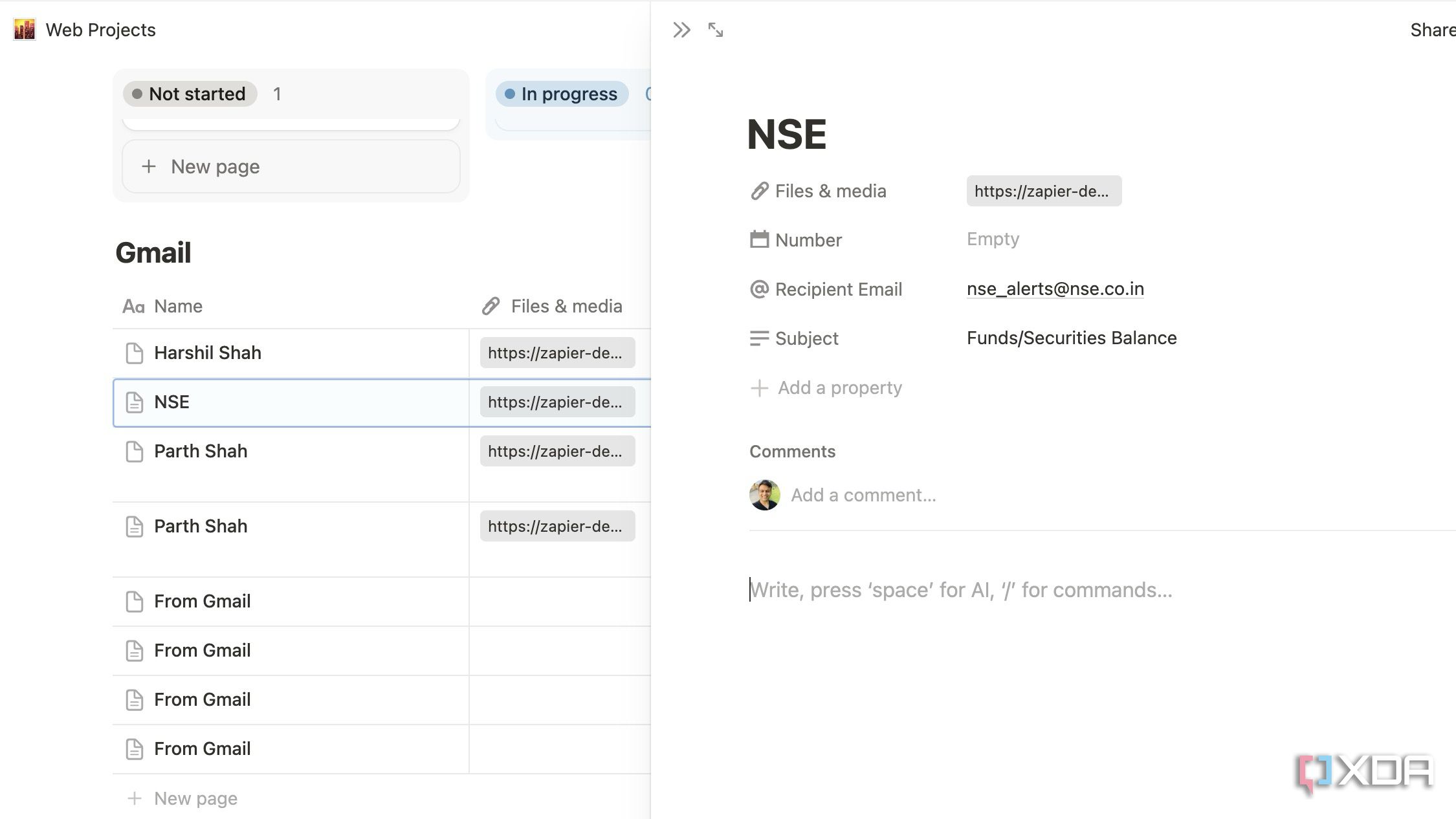Click the NSE page title
1456x819 pixels.
[x=786, y=134]
